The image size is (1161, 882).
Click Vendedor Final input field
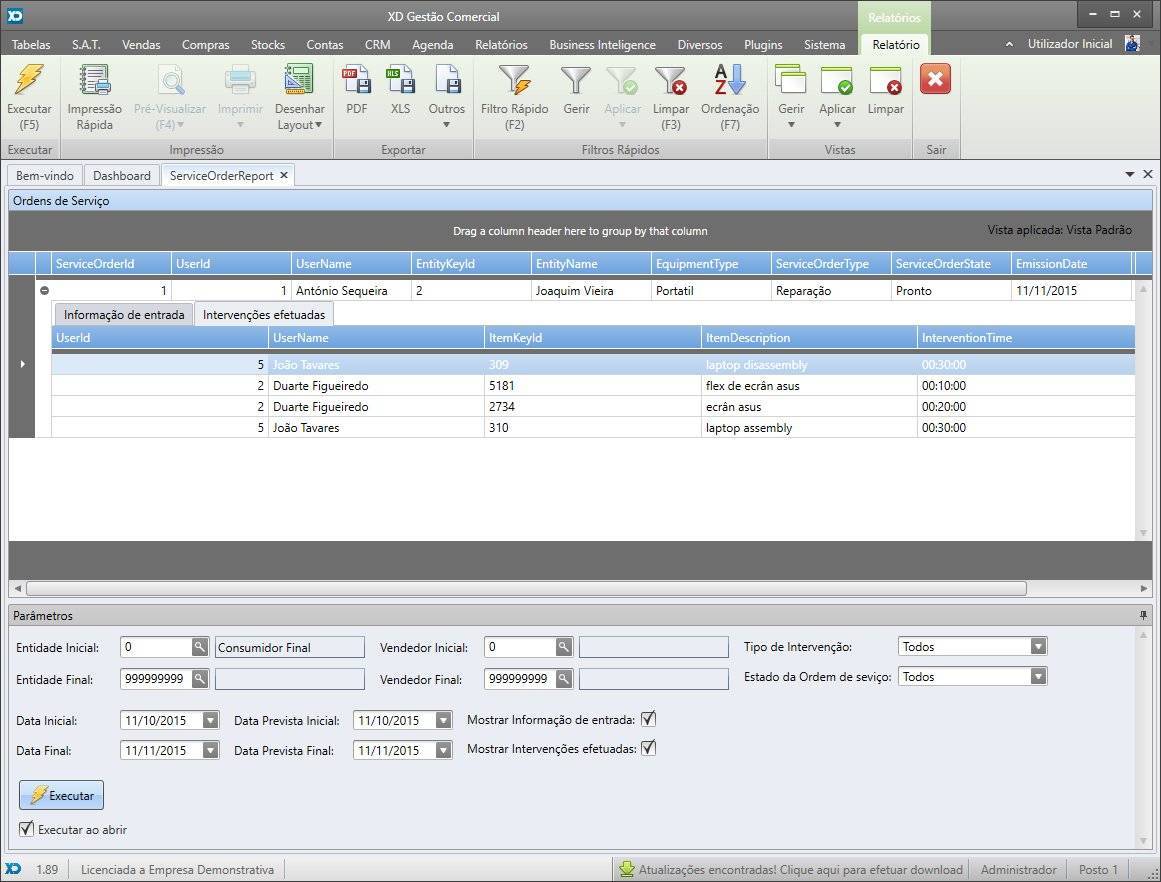point(520,678)
